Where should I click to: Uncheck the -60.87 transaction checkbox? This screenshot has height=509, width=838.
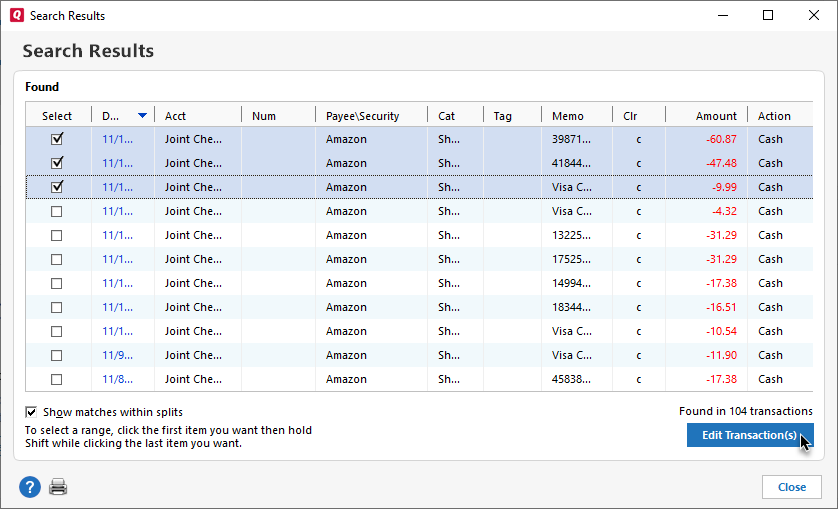(57, 139)
